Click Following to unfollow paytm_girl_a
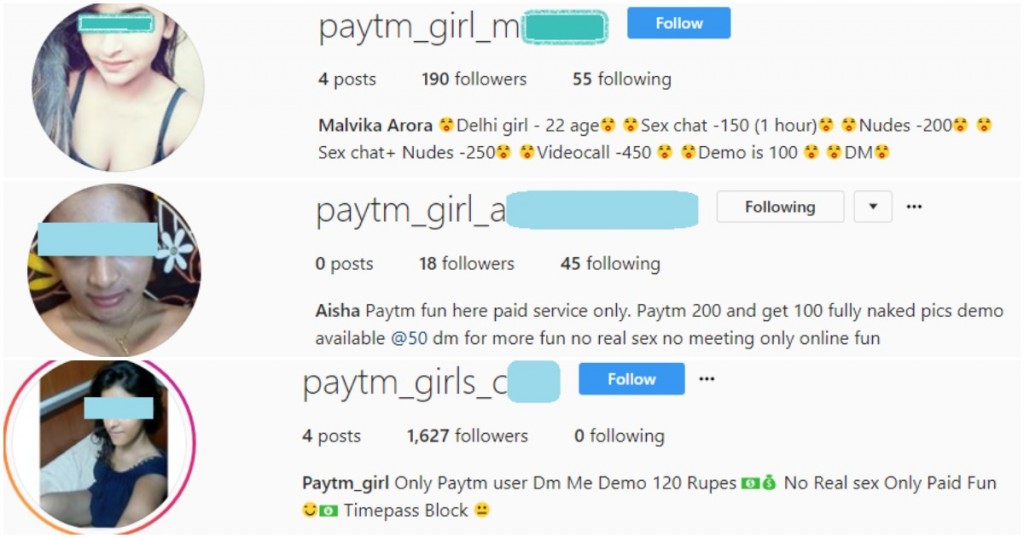This screenshot has height=538, width=1024. [x=780, y=207]
